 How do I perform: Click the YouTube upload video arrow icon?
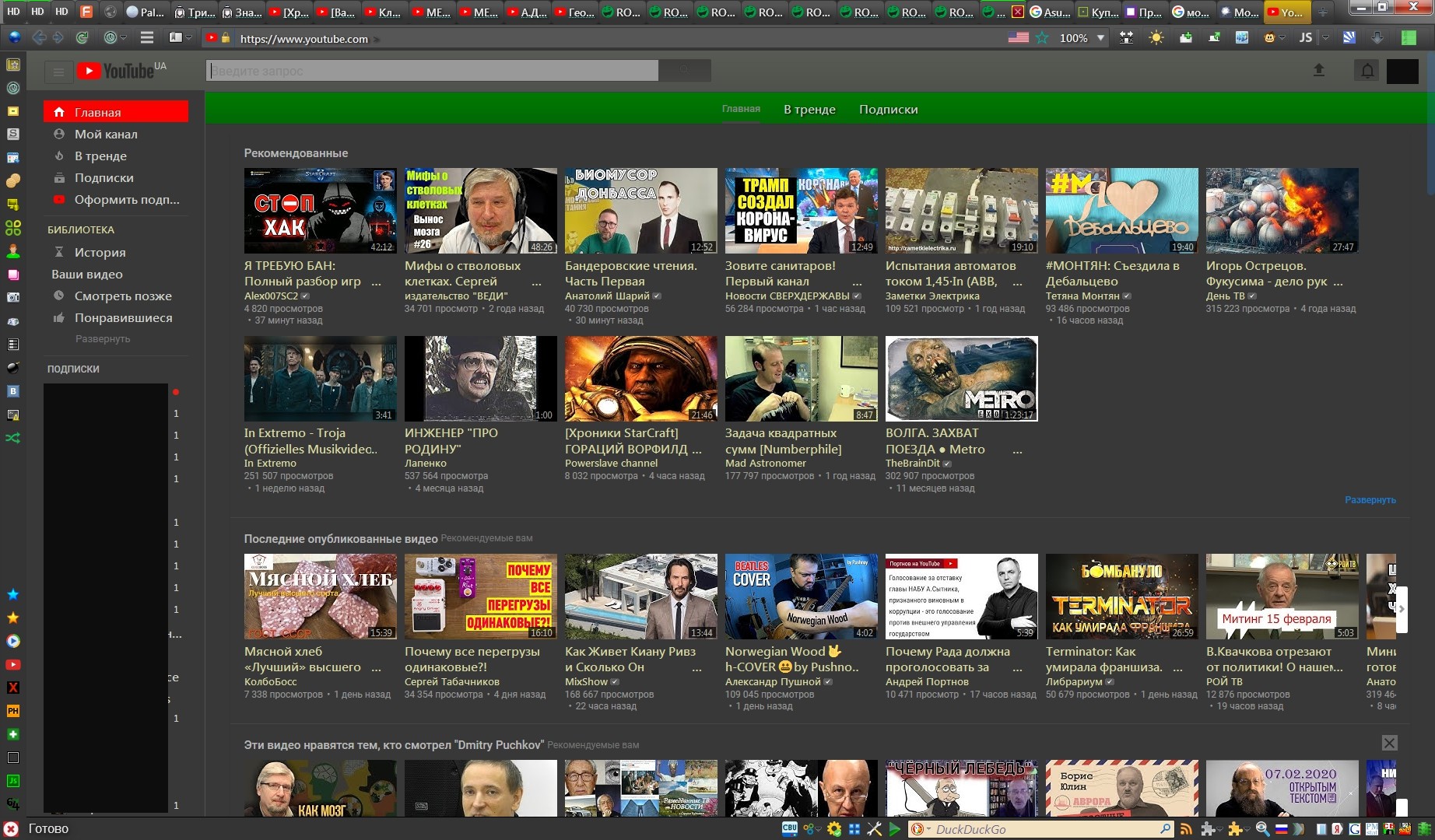click(x=1319, y=71)
